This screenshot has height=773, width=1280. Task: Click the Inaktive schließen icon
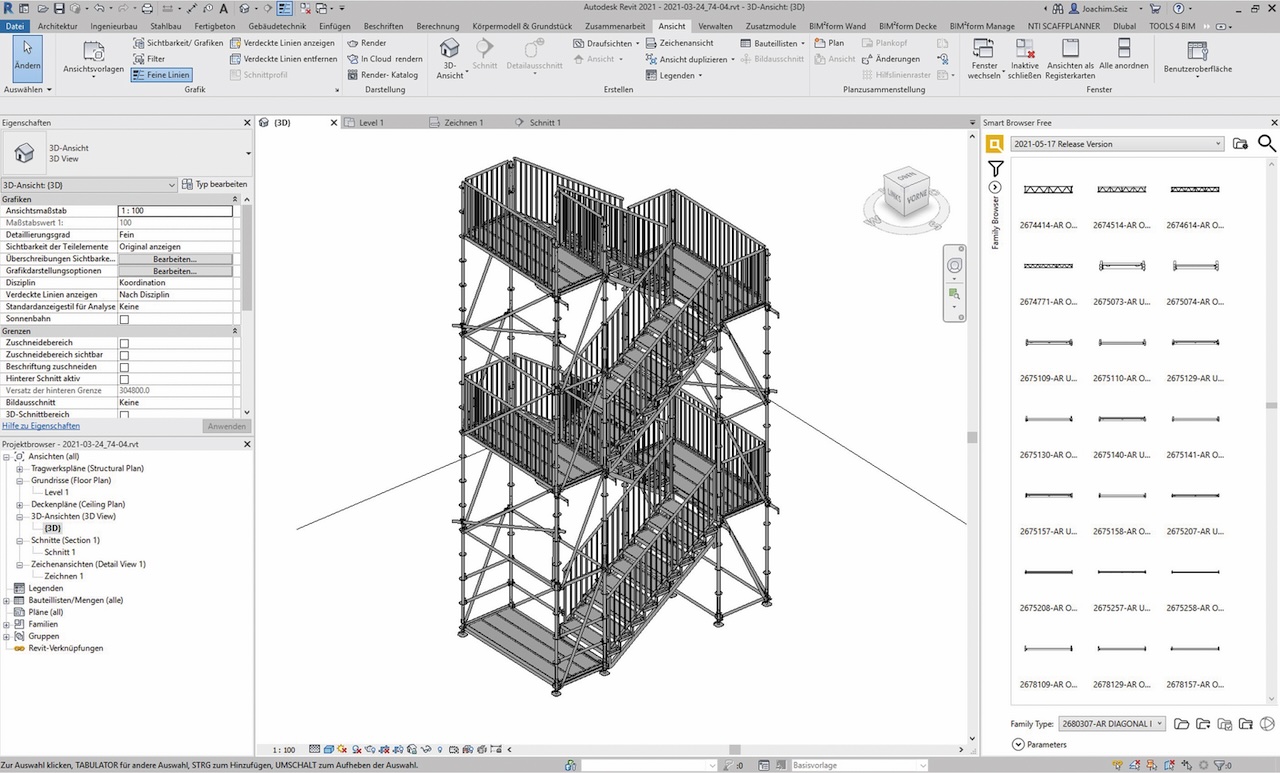pyautogui.click(x=1024, y=49)
